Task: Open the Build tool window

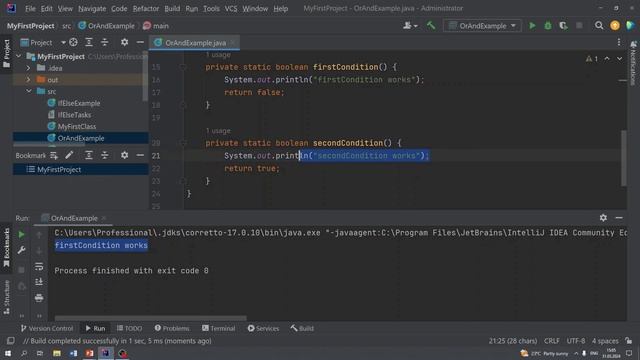Action: 302,328
